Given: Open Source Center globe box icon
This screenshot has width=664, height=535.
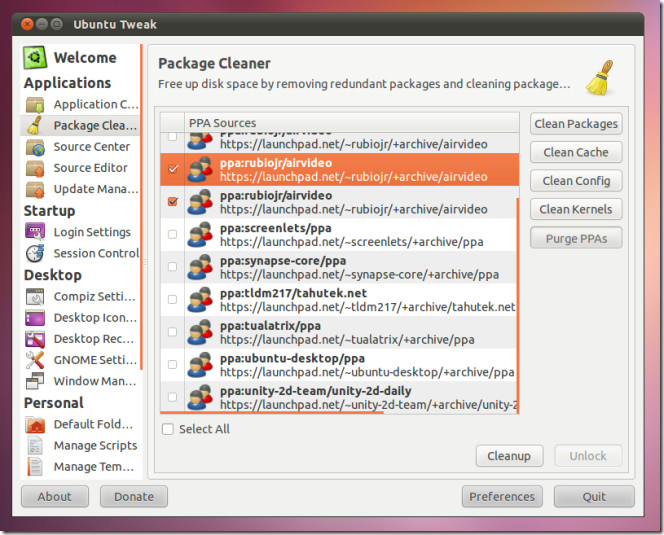Looking at the screenshot, I should pos(35,147).
